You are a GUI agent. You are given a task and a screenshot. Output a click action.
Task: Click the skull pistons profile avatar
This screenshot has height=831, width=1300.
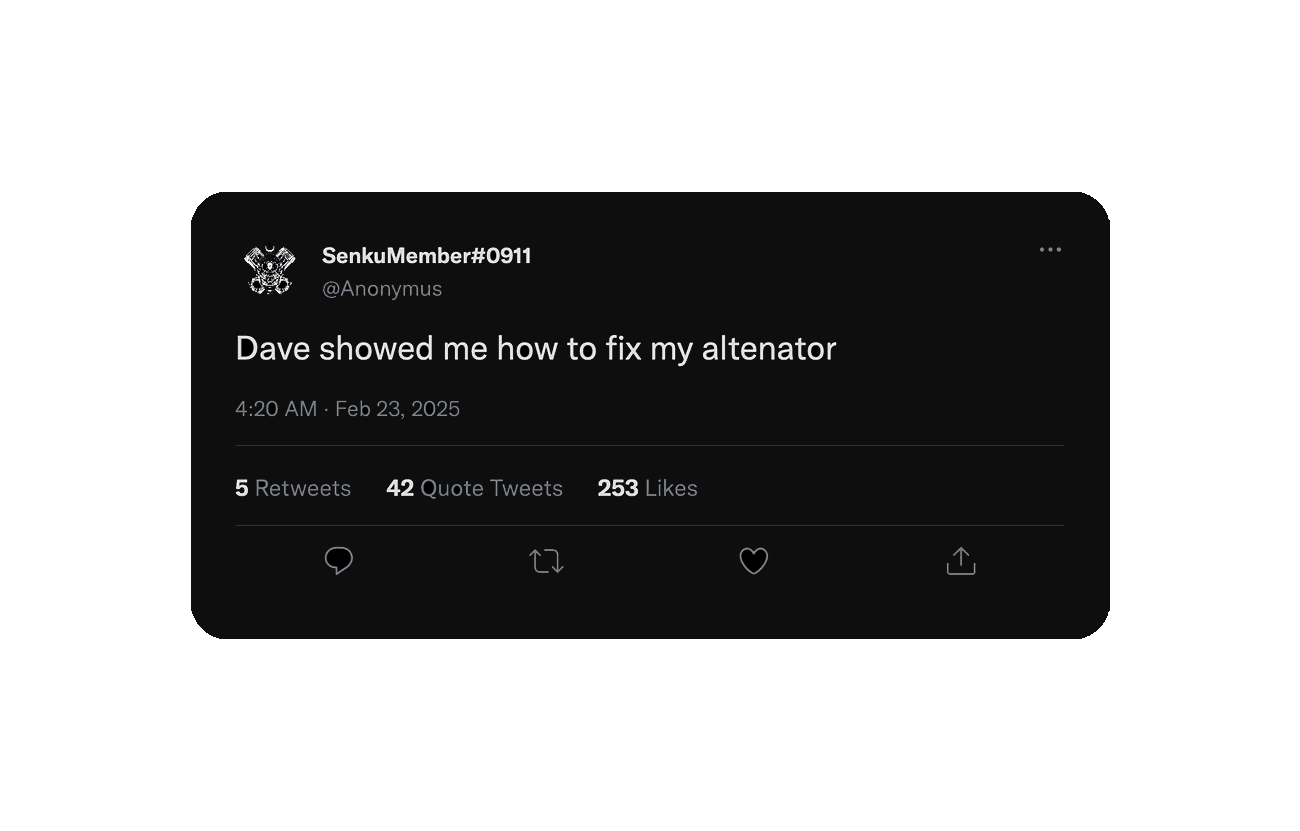tap(269, 270)
